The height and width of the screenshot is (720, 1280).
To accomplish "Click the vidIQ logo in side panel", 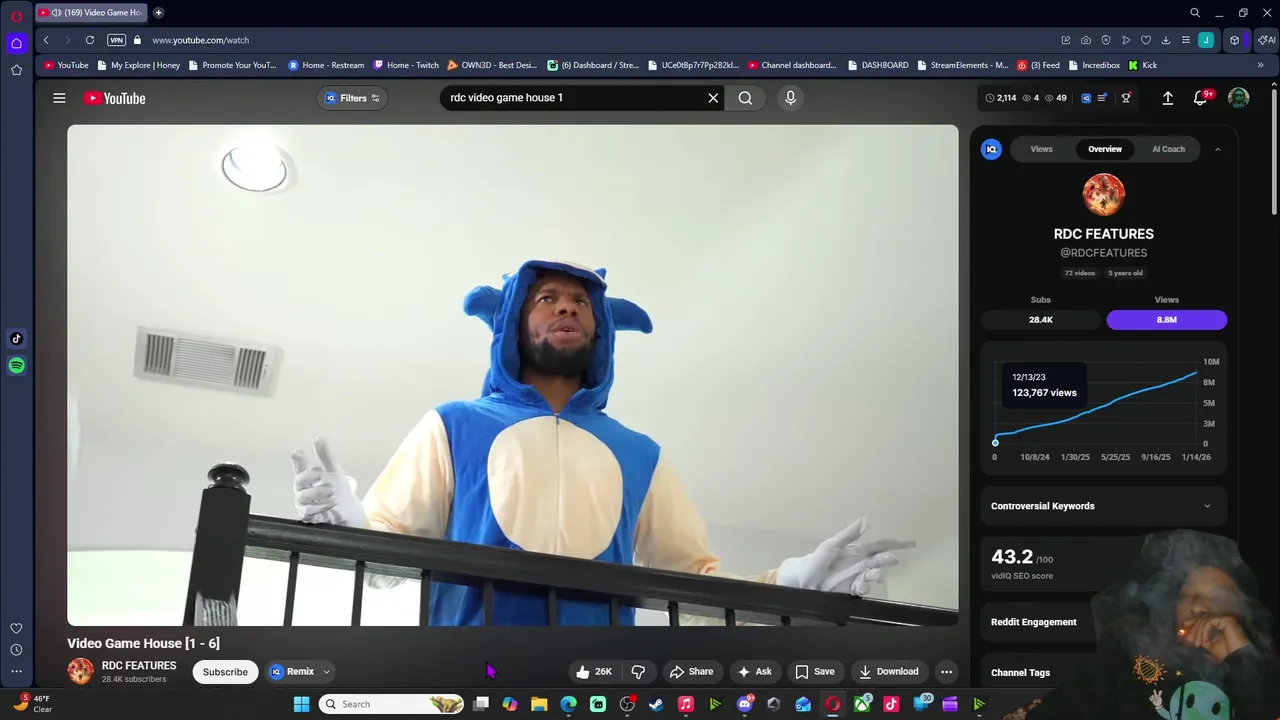I will coord(991,149).
